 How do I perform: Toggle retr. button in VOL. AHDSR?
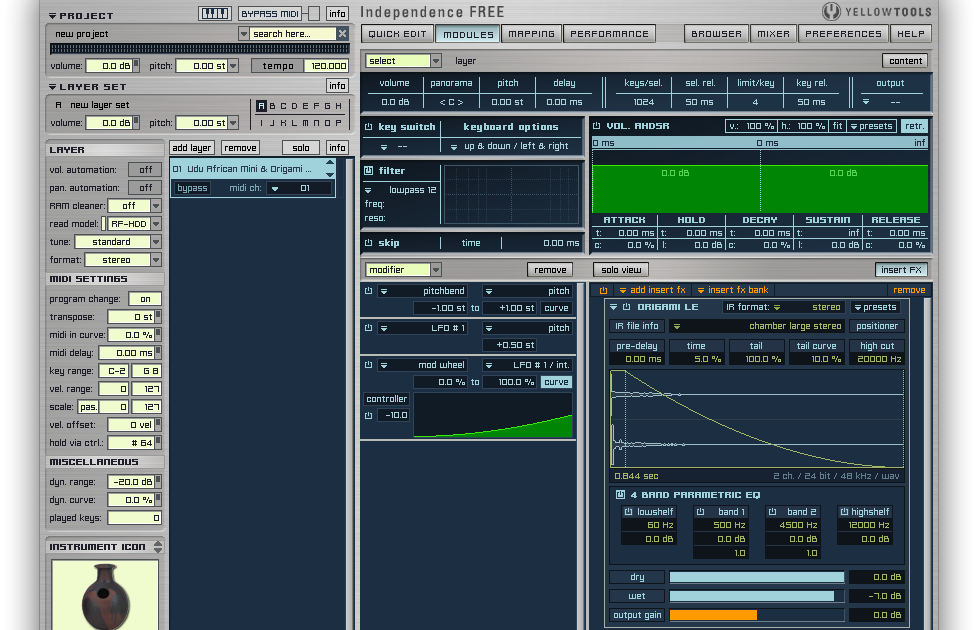(x=914, y=126)
